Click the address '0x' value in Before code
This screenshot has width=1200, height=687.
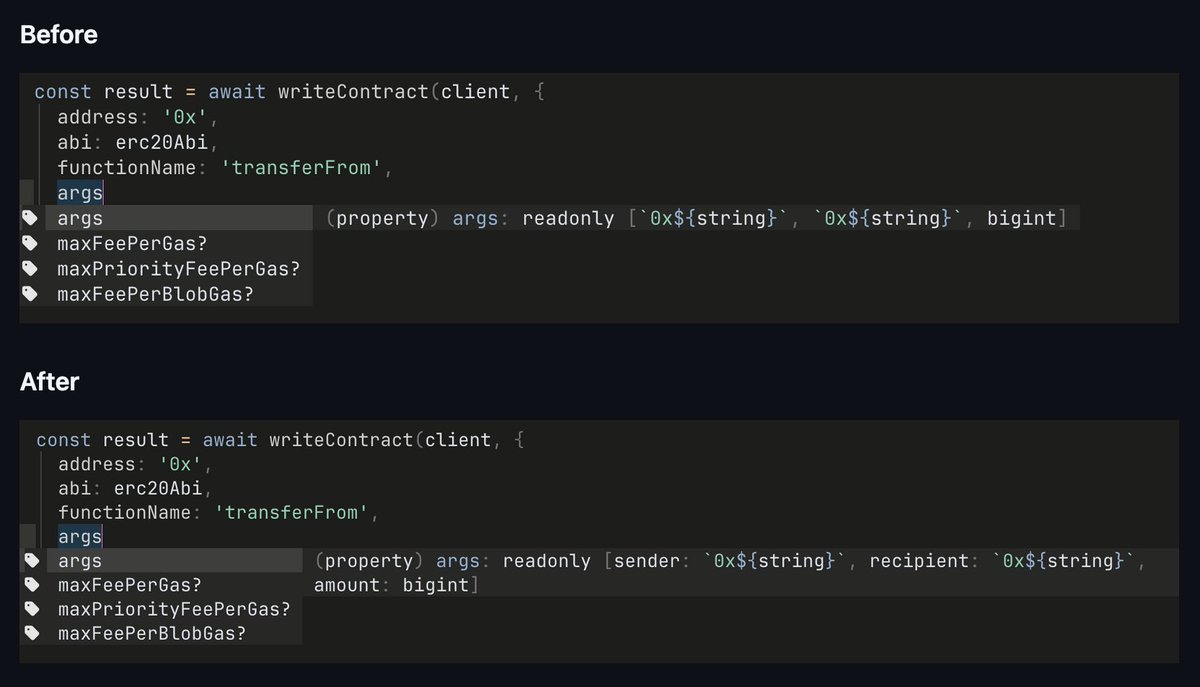coord(186,118)
